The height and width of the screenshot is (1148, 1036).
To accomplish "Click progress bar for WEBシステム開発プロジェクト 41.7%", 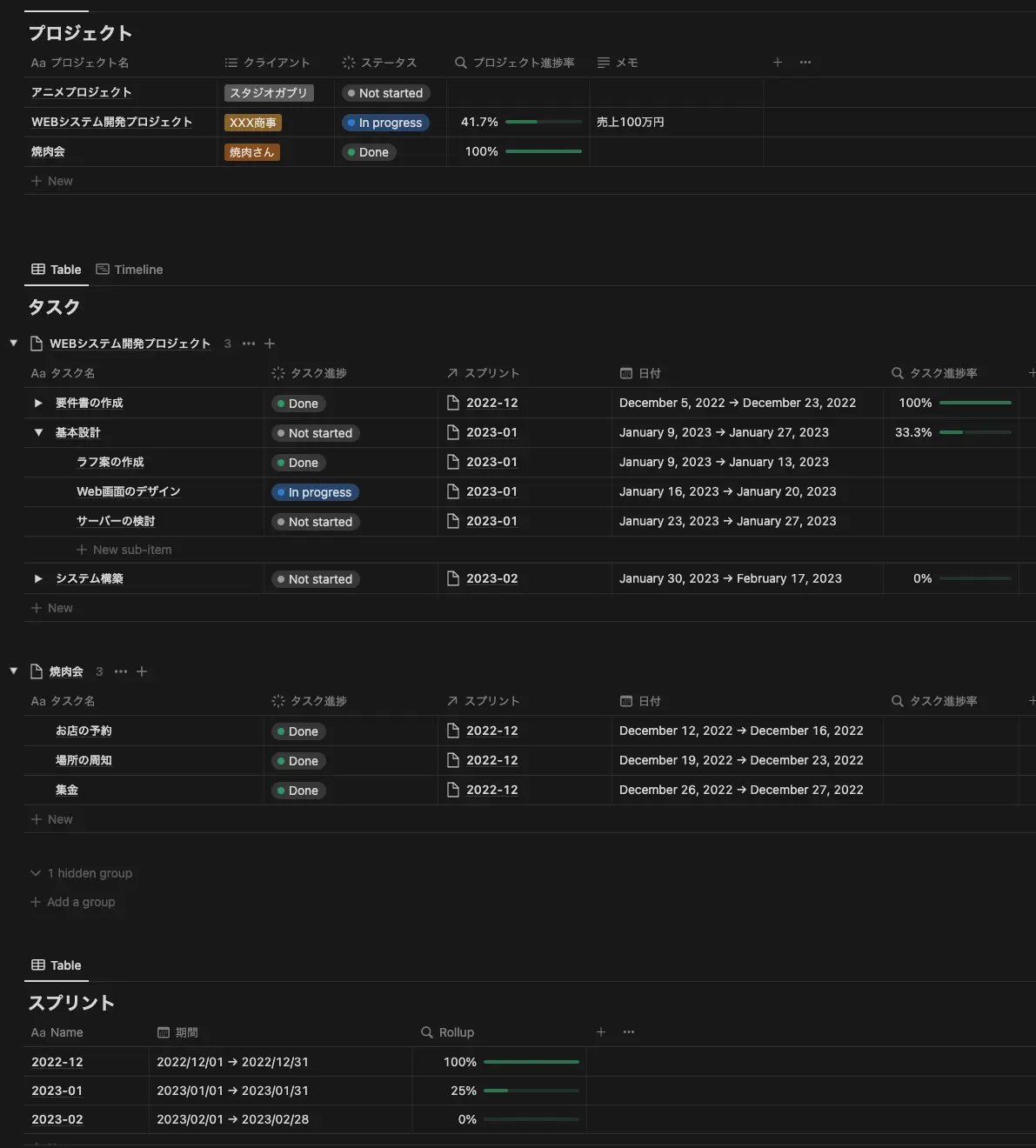I will click(x=543, y=123).
